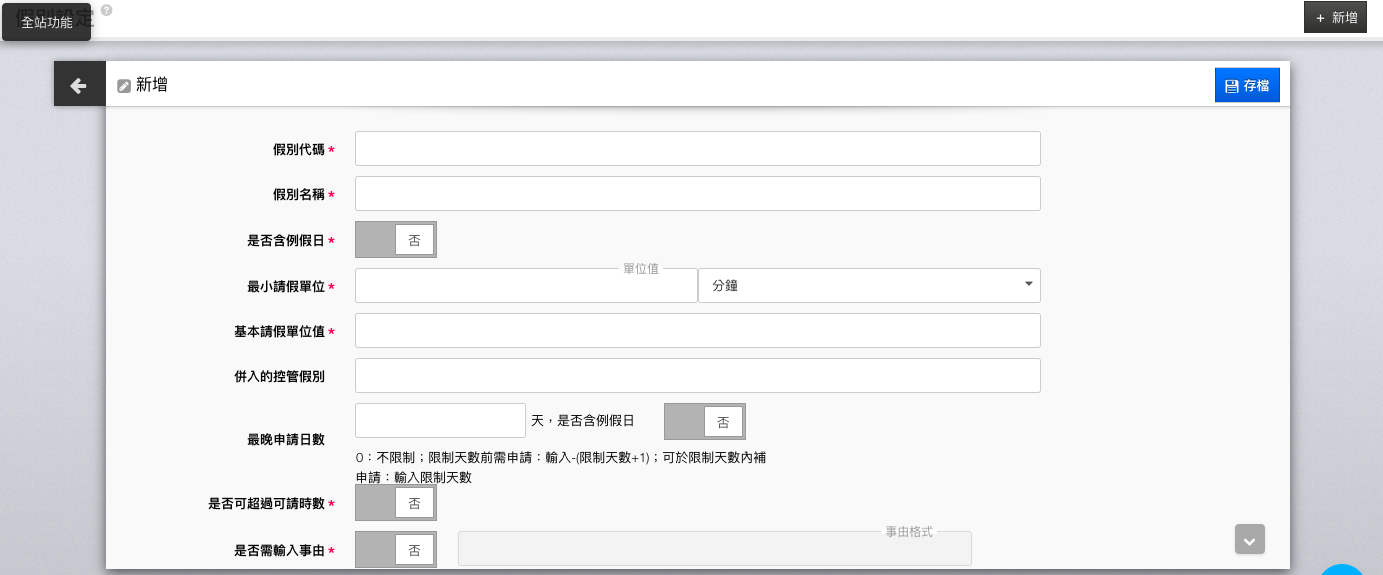
Task: Toggle the 是否含例假日 switch under 假別名稱
Action: 396,240
